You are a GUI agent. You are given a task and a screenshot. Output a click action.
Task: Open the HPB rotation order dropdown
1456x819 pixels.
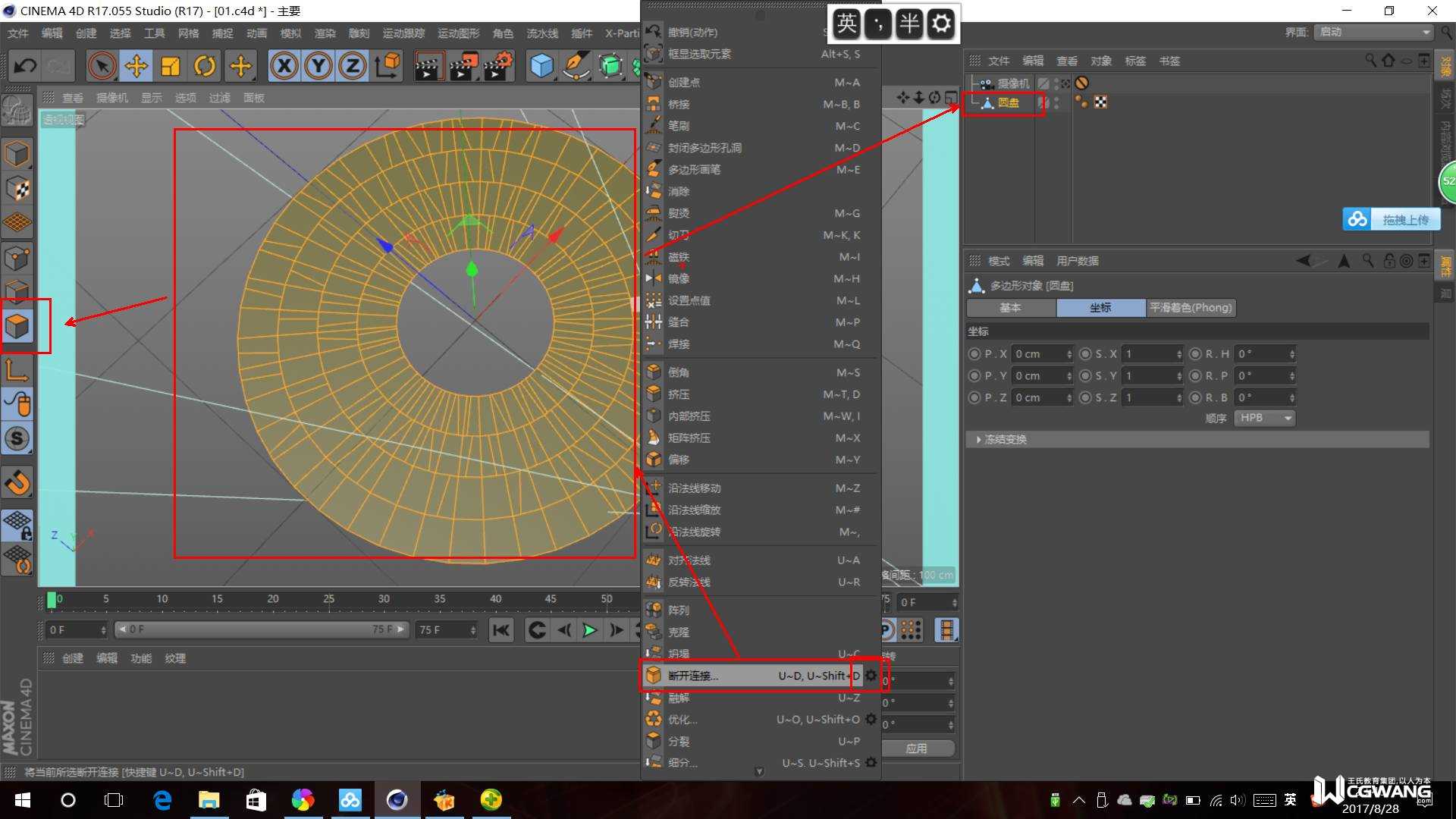click(1265, 418)
